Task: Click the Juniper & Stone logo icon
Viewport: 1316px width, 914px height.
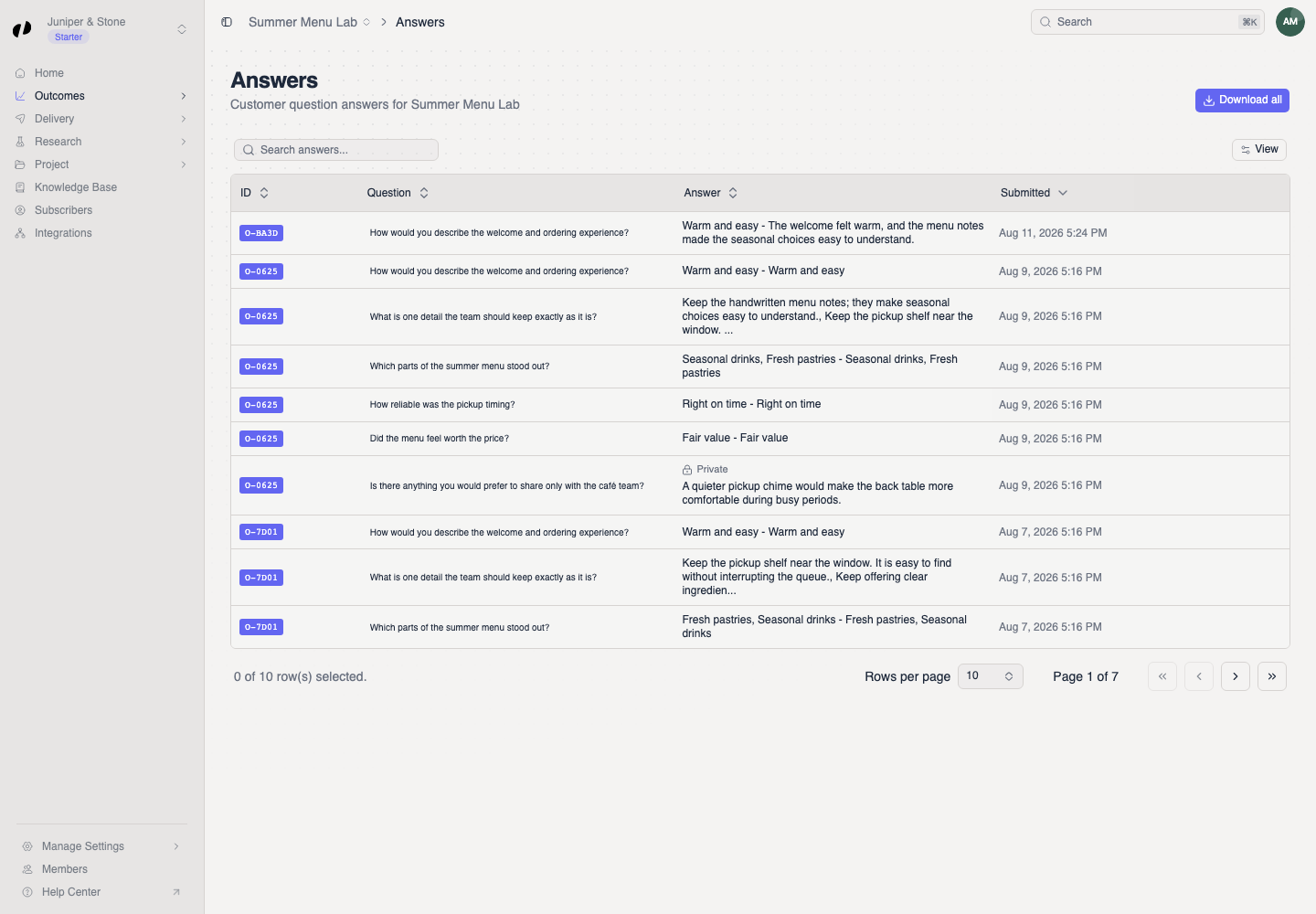Action: [22, 29]
